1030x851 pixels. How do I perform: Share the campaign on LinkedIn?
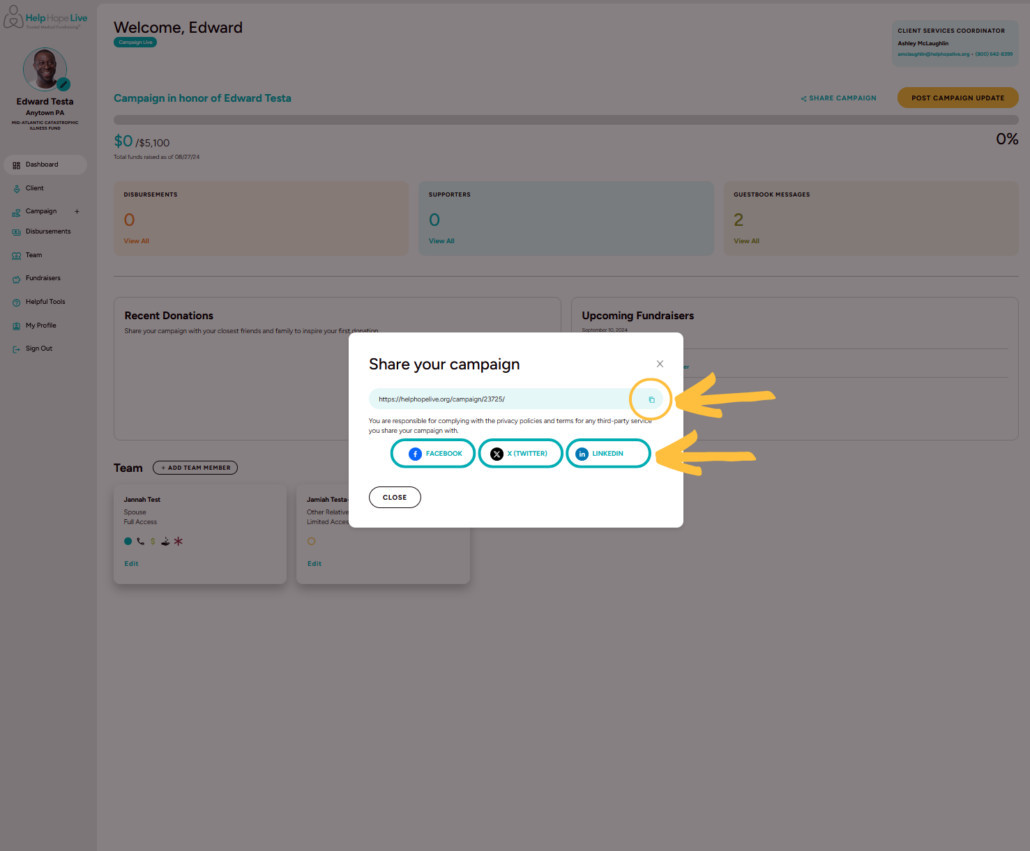click(x=608, y=454)
